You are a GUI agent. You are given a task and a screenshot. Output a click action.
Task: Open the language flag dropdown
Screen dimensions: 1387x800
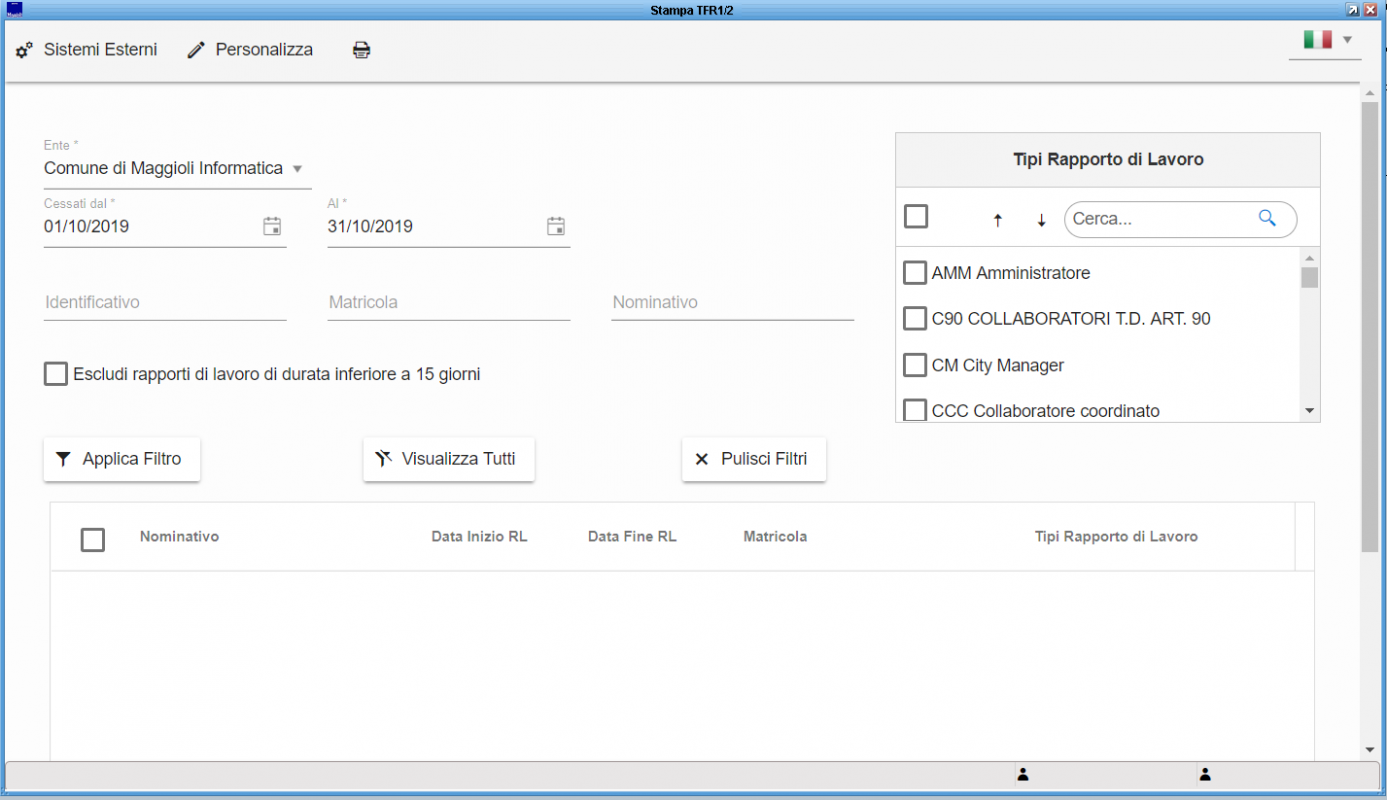click(x=1326, y=40)
